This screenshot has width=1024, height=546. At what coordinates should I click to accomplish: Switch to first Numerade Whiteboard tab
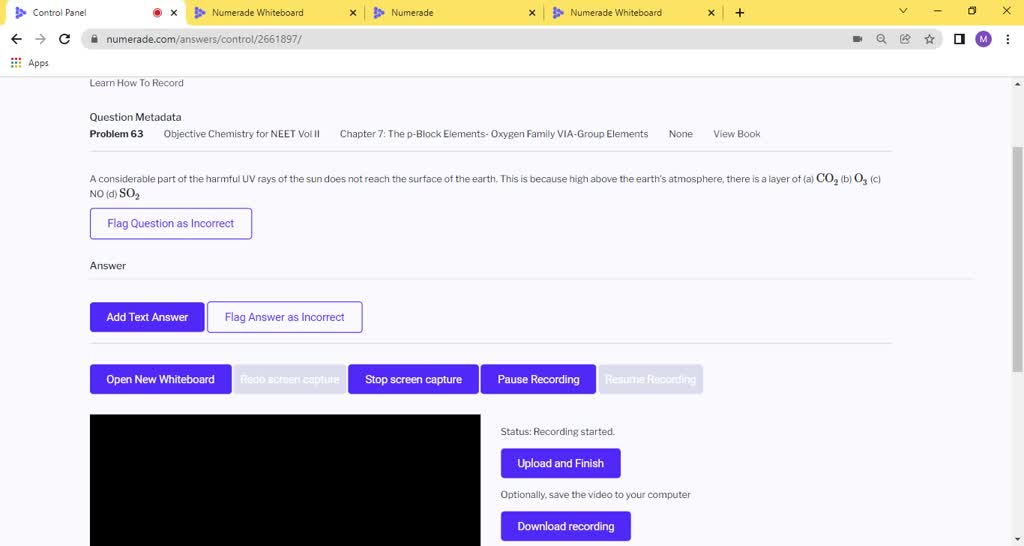pyautogui.click(x=257, y=13)
